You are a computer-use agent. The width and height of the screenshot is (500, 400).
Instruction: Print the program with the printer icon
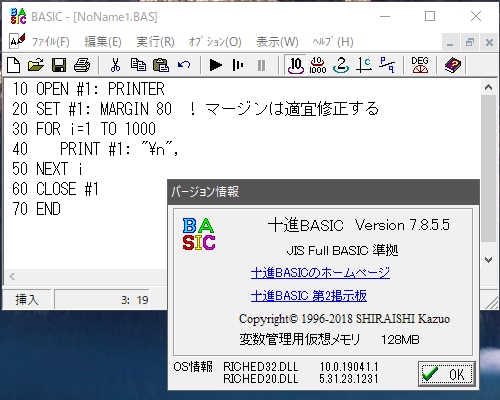click(x=82, y=65)
